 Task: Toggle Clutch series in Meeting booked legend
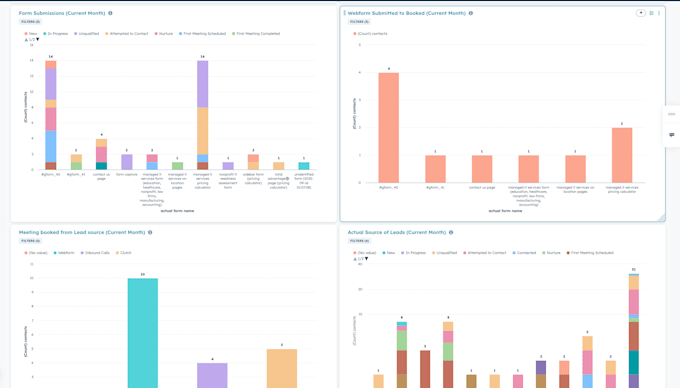click(124, 253)
